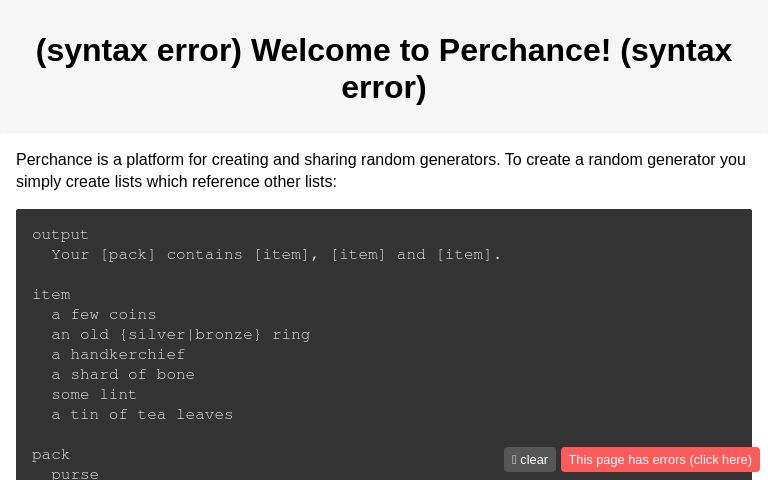This screenshot has width=768, height=480.
Task: Click the 'a shard of bone' line
Action: (123, 375)
